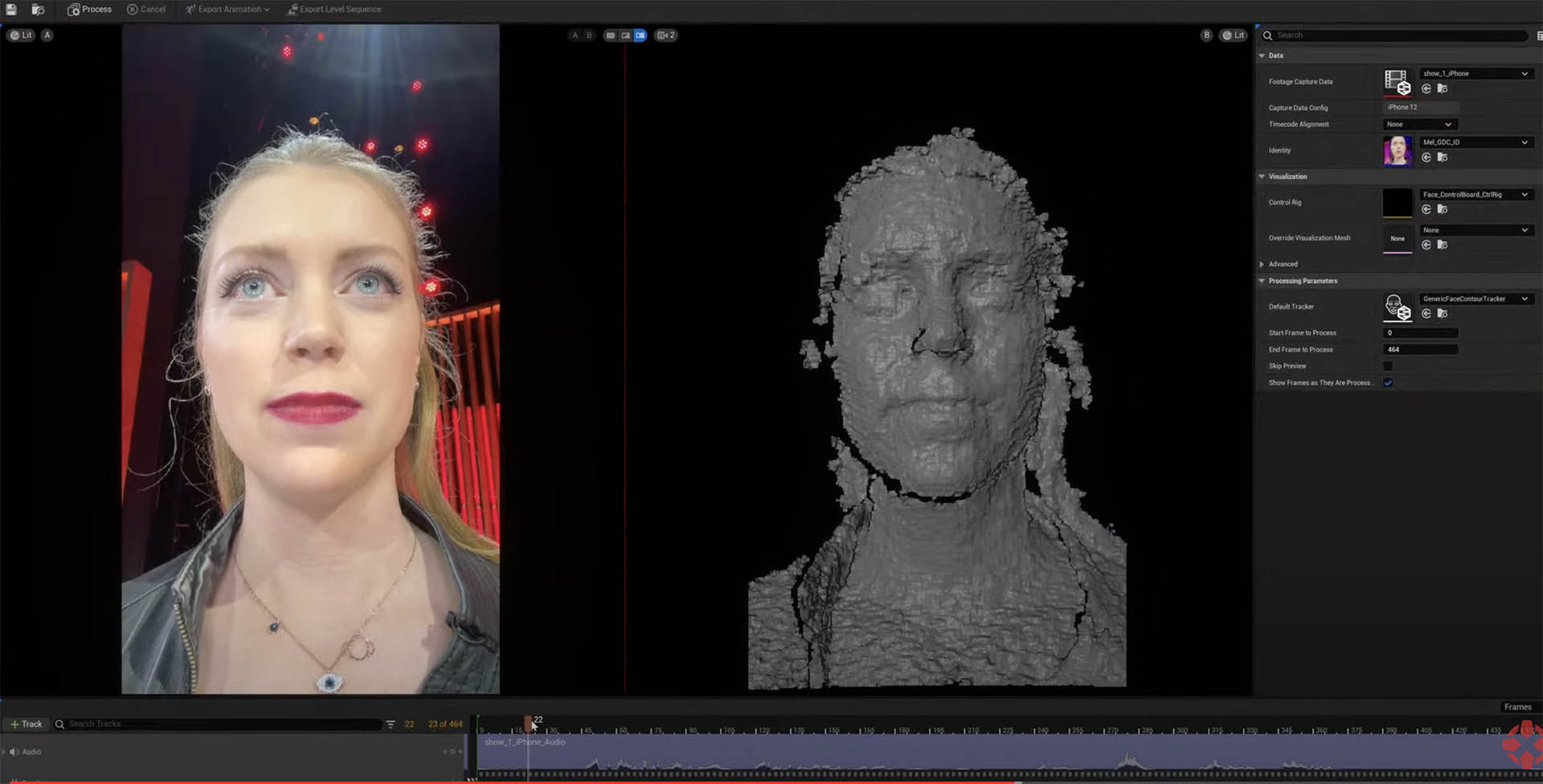Open the left viewport Lit view mode menu
The width and height of the screenshot is (1543, 784).
pos(22,35)
